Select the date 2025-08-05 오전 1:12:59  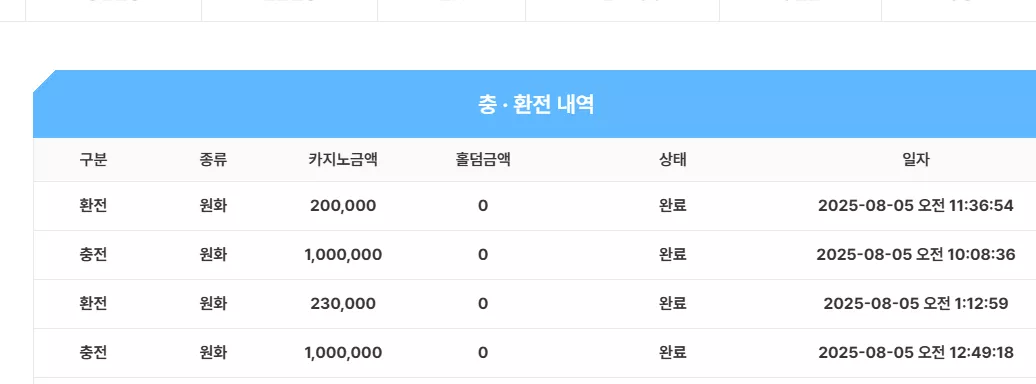(916, 303)
